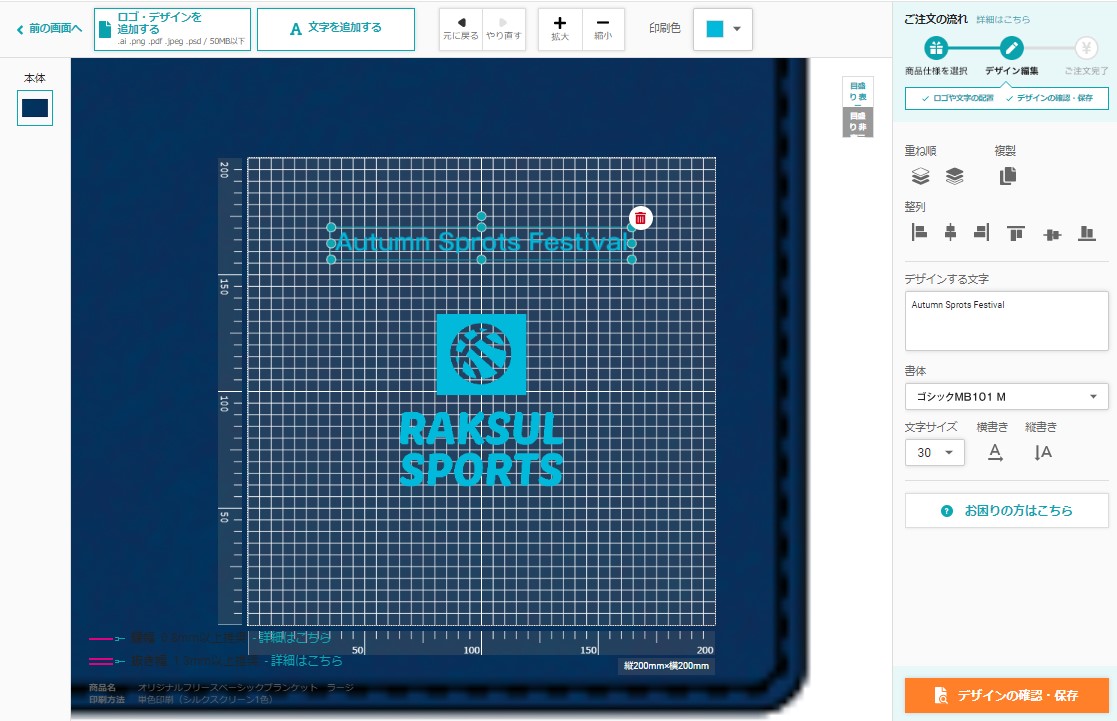Set vertical text with the 縦書き icon
Screen dimensions: 1117x721
coord(1042,452)
